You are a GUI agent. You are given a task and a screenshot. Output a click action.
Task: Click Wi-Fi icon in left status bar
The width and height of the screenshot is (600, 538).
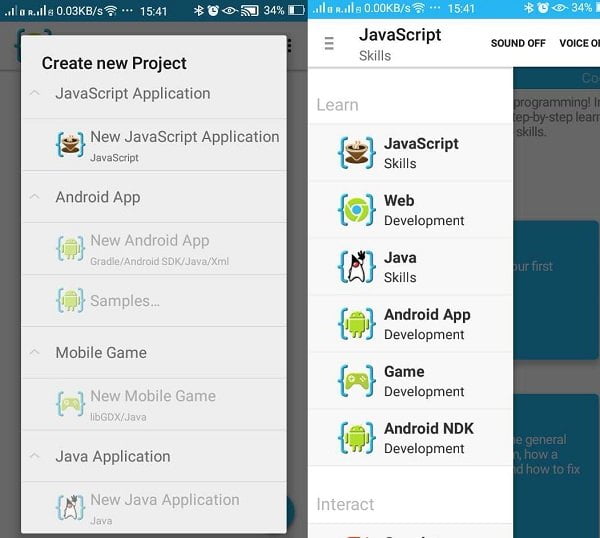pos(111,10)
